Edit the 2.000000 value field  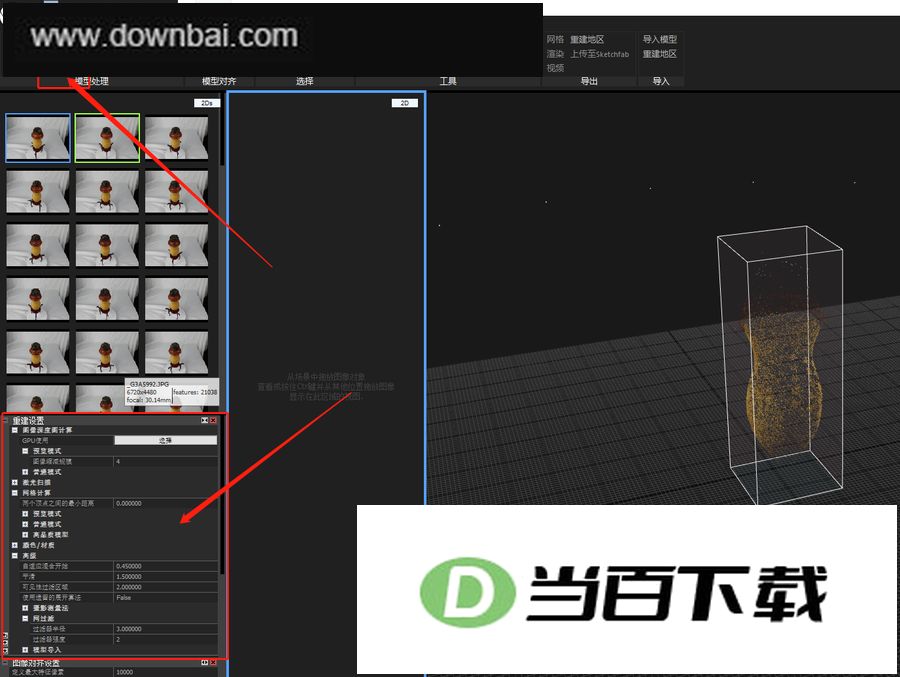pos(165,587)
